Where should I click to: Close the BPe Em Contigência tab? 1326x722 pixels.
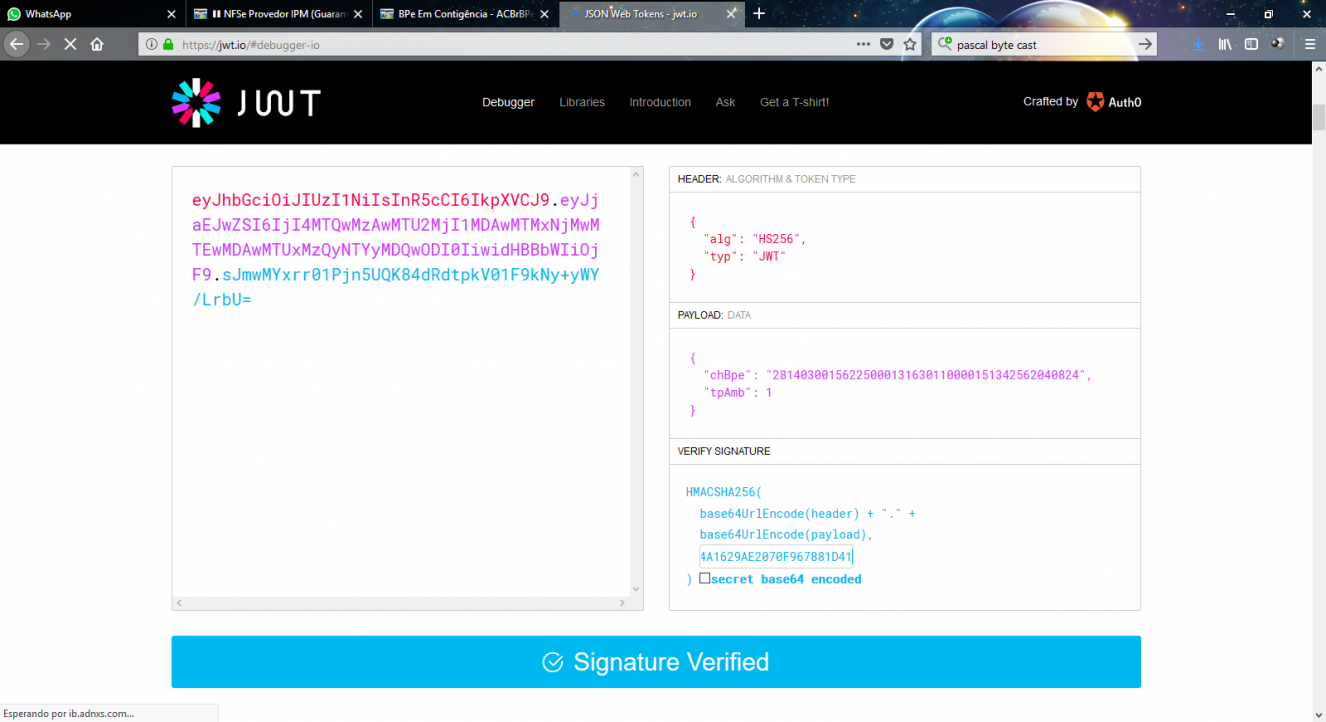pos(546,14)
